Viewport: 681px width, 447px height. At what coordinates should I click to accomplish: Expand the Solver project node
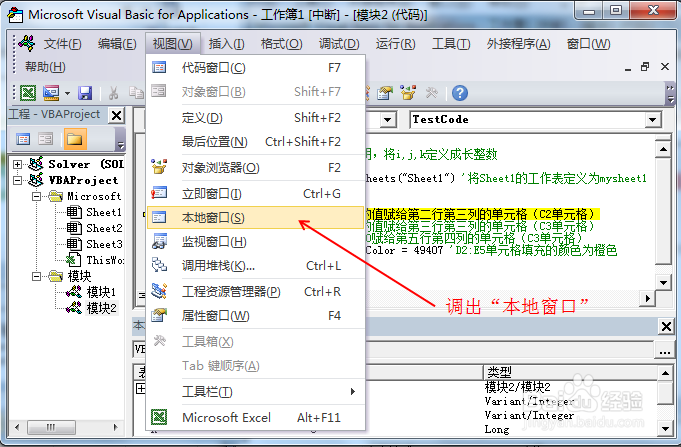click(x=17, y=164)
